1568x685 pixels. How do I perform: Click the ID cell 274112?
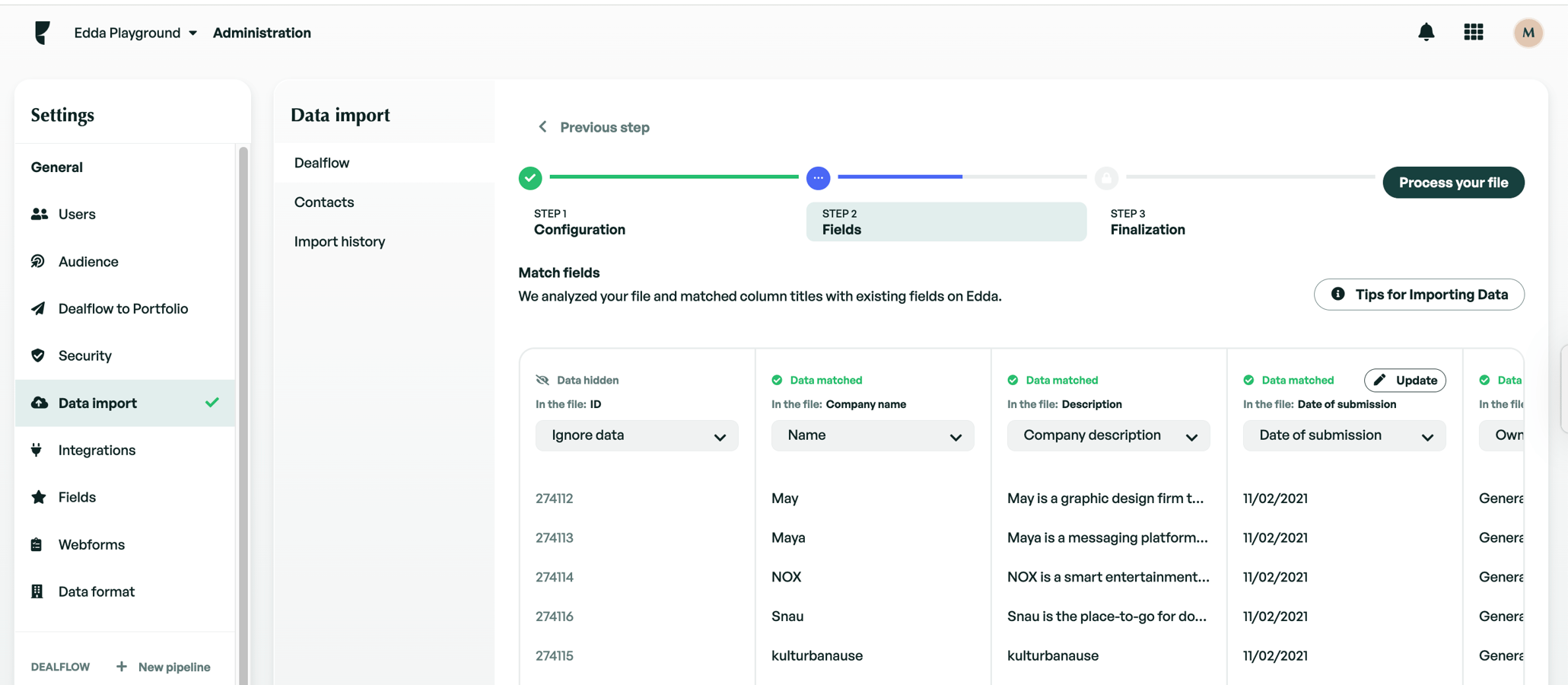coord(554,499)
